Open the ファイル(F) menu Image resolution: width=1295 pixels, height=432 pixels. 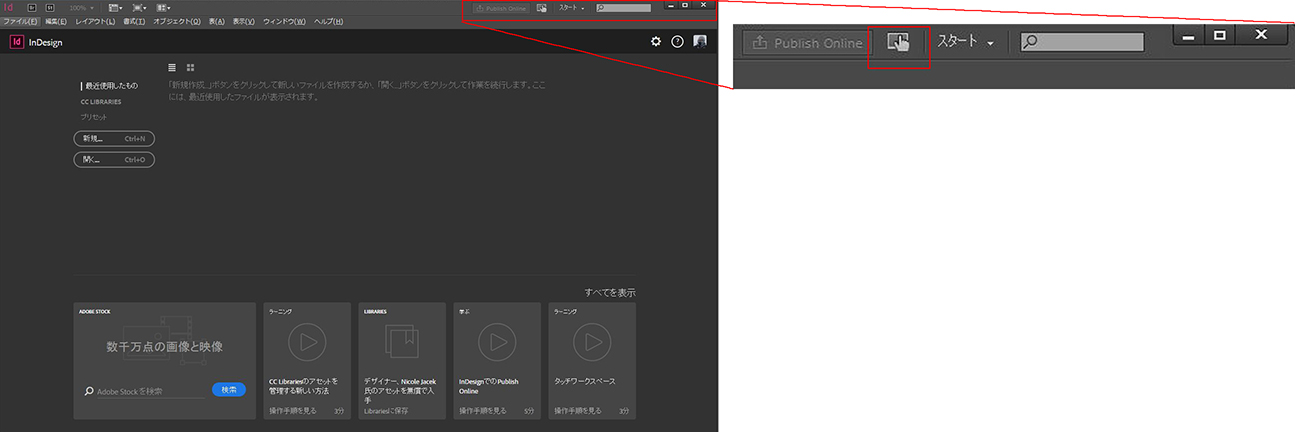point(20,21)
